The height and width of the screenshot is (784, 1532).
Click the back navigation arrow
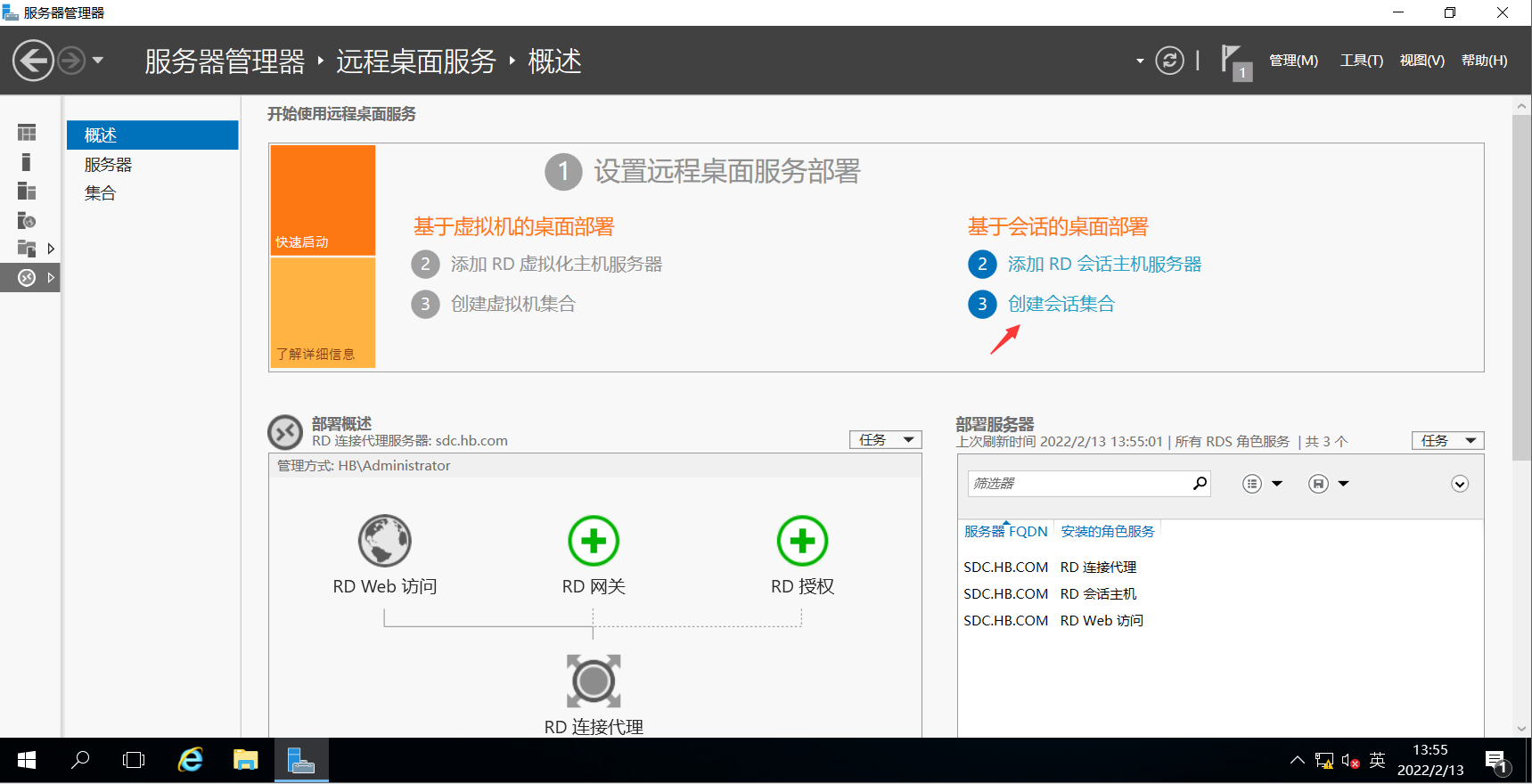(34, 61)
